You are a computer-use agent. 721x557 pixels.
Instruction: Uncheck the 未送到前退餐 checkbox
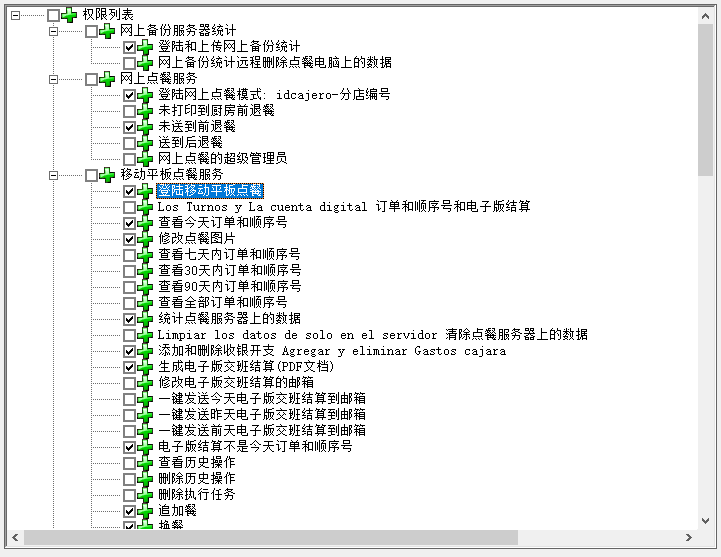click(x=129, y=127)
